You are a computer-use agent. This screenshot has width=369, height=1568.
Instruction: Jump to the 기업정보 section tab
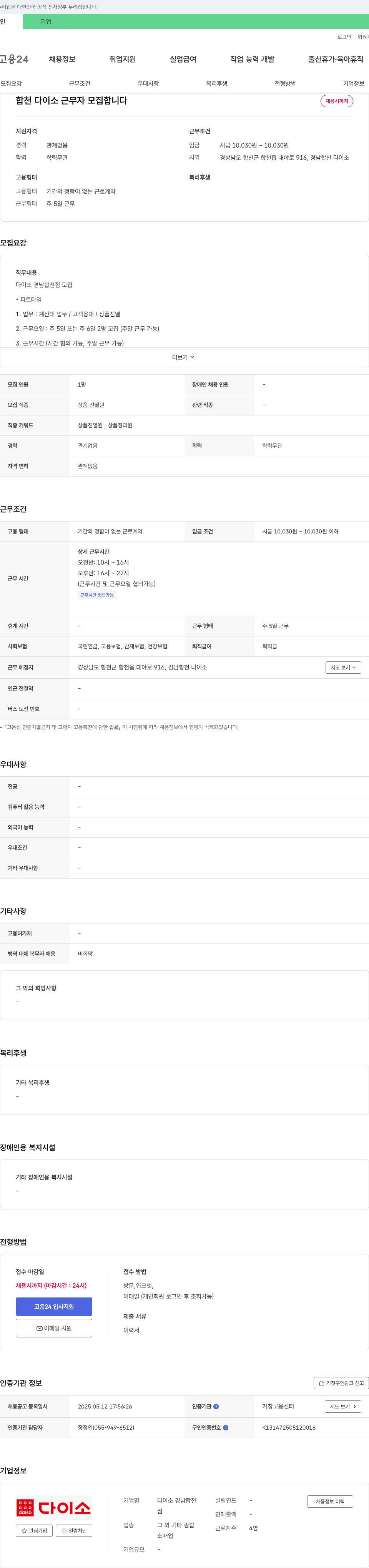coord(354,83)
